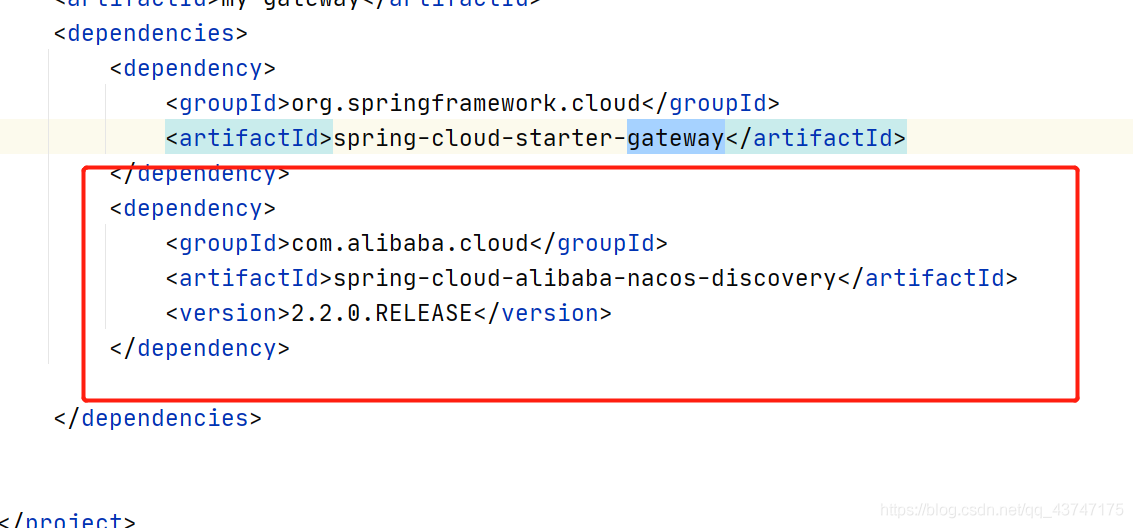Click the 2.2.0.RELEASE version value

[381, 313]
